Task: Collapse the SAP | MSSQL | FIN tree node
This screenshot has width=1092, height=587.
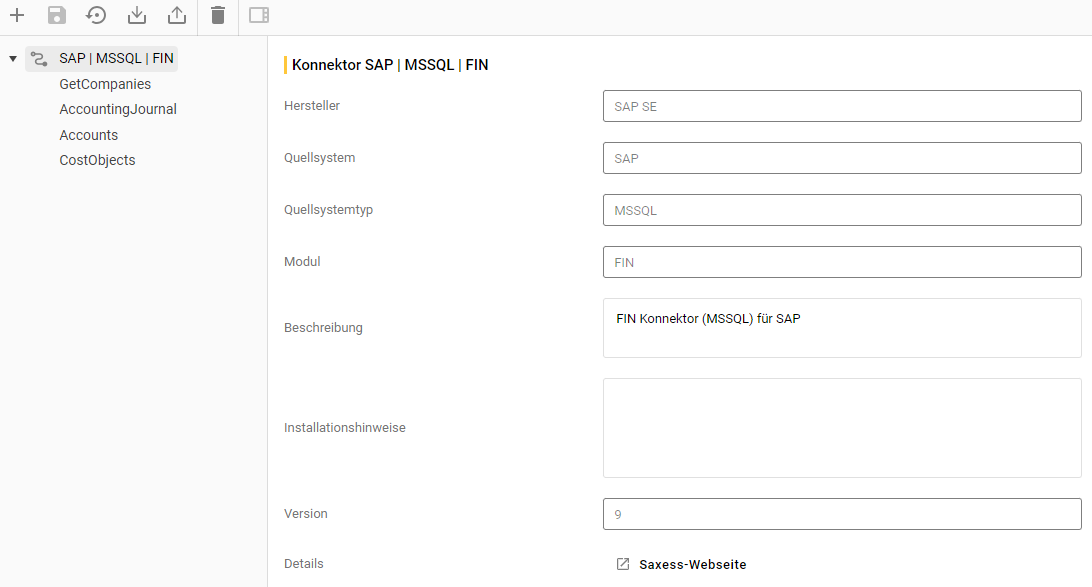Action: [x=13, y=59]
